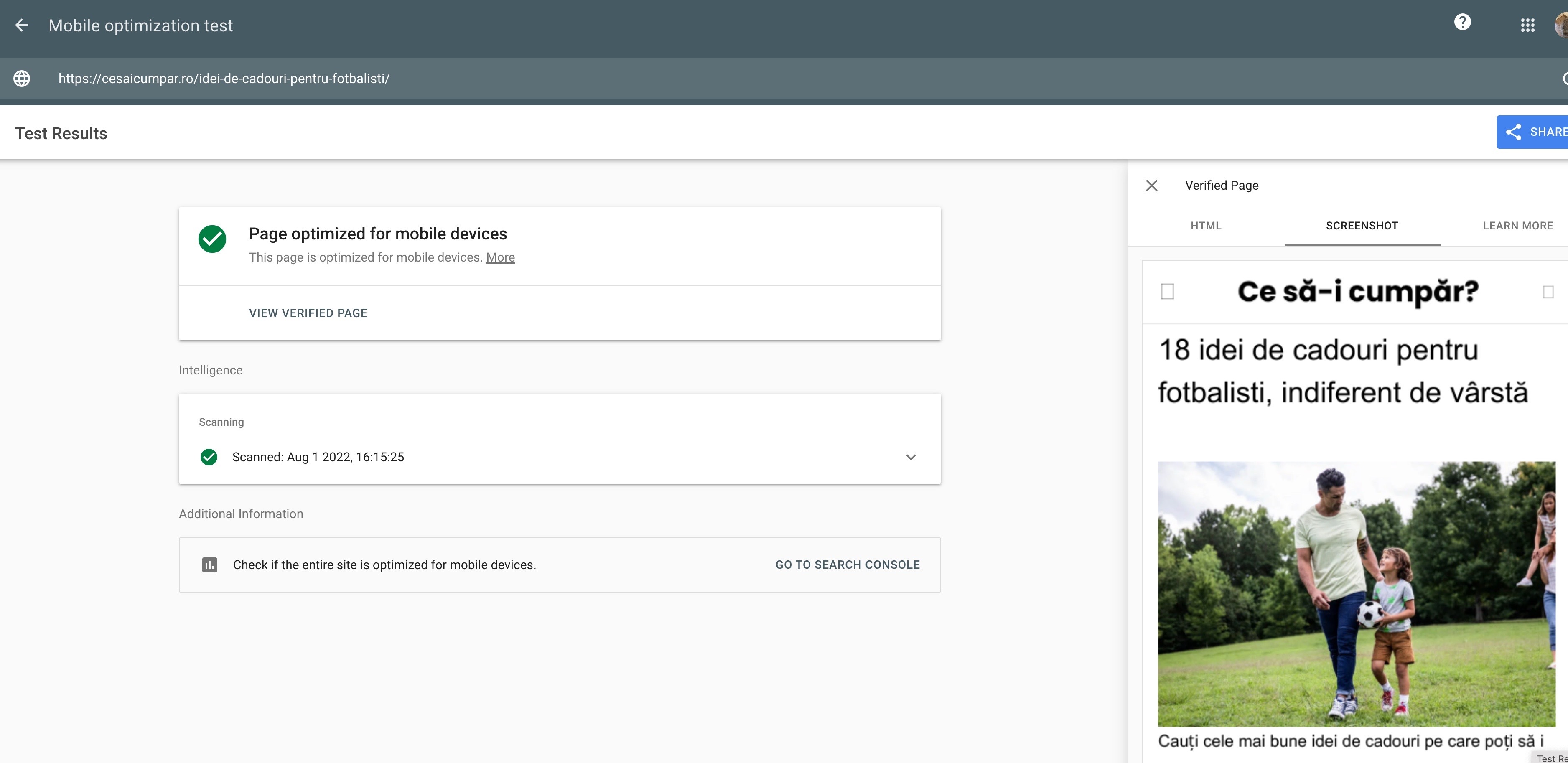Image resolution: width=1568 pixels, height=763 pixels.
Task: Click the tested URL input field
Action: [x=224, y=79]
